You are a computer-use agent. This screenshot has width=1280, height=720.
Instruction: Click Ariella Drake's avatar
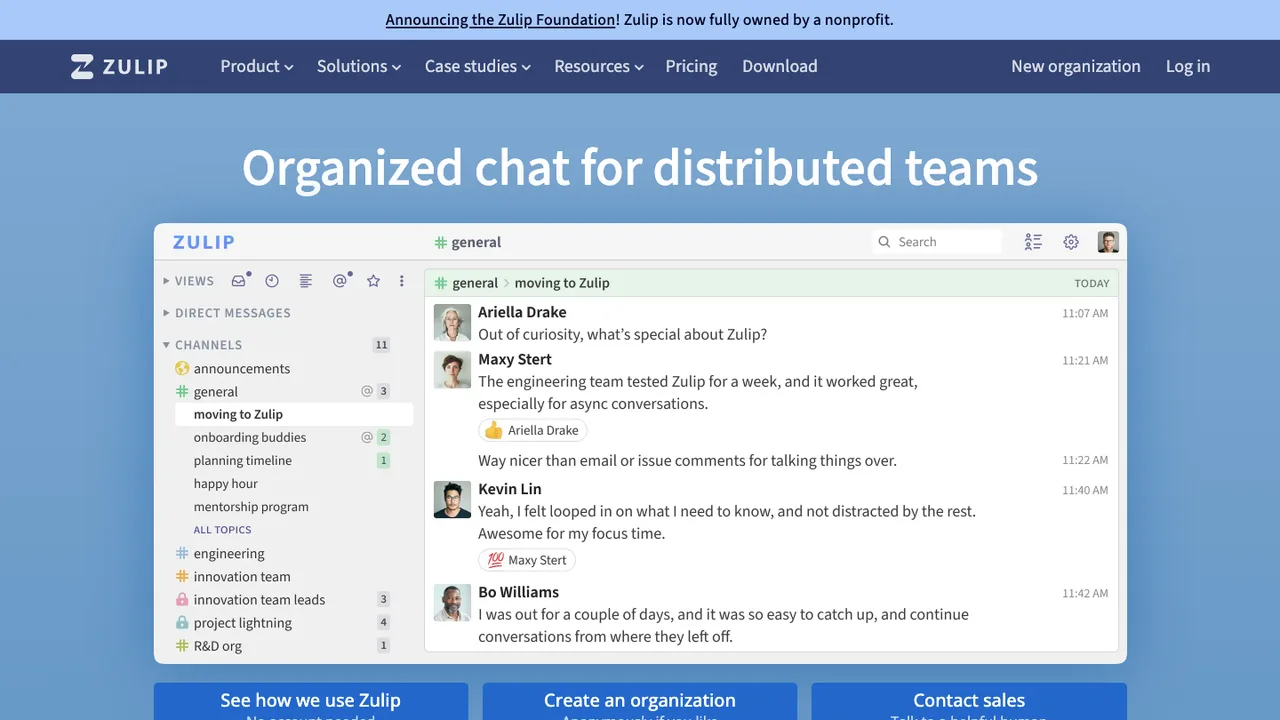click(x=452, y=323)
